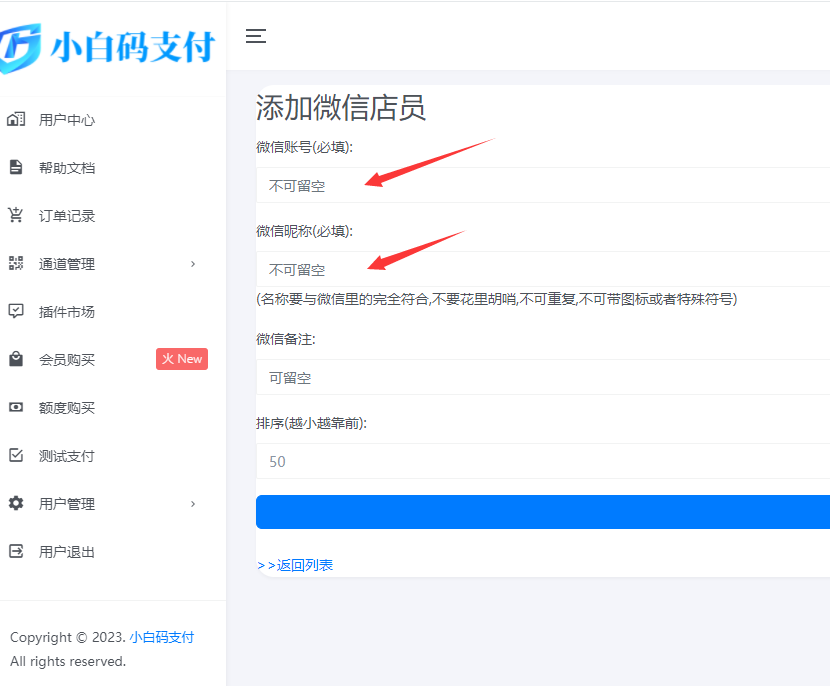Image resolution: width=830 pixels, height=686 pixels.
Task: Click the 火 New badge
Action: tap(182, 359)
